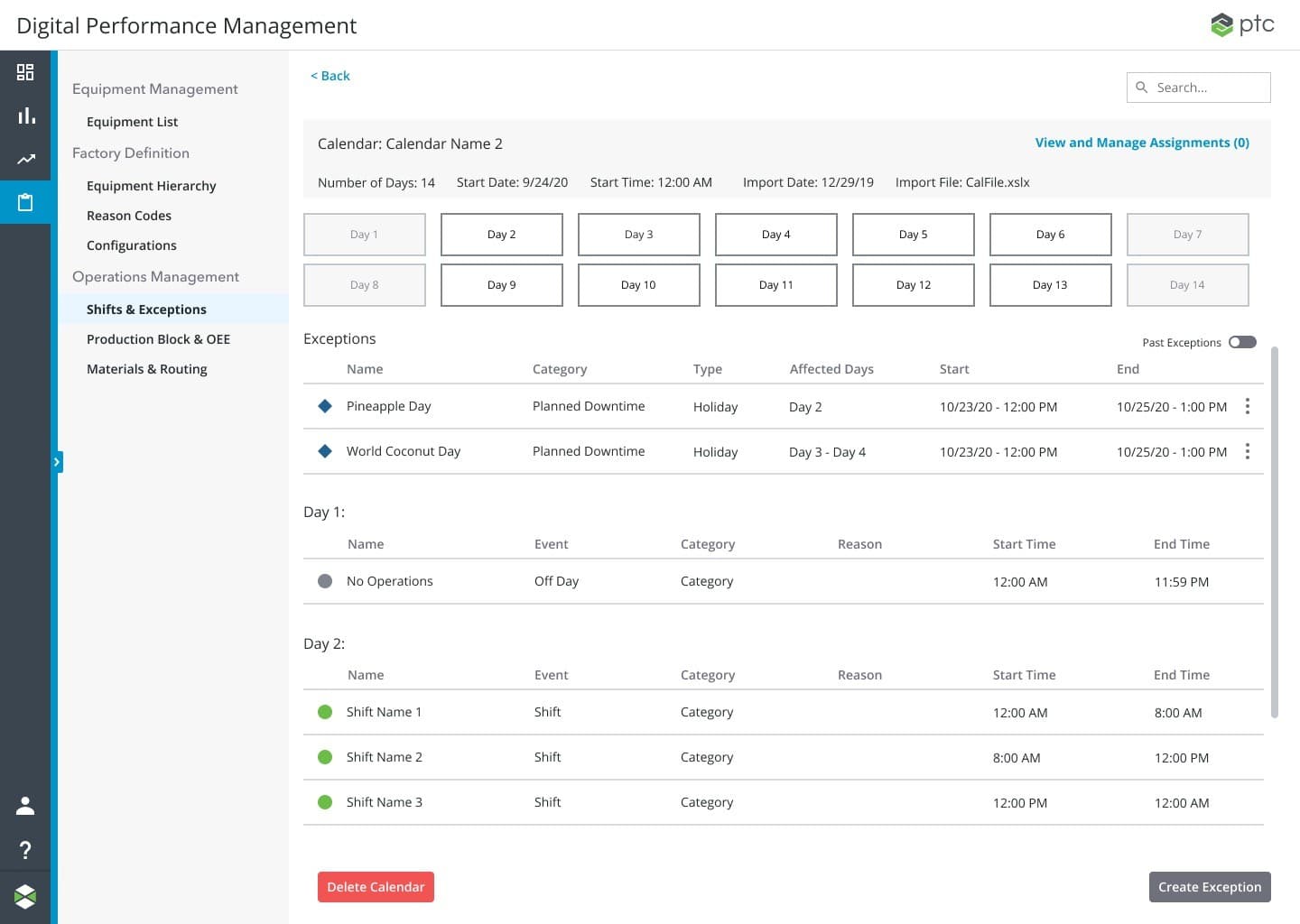Click the No Operations row text

(389, 581)
